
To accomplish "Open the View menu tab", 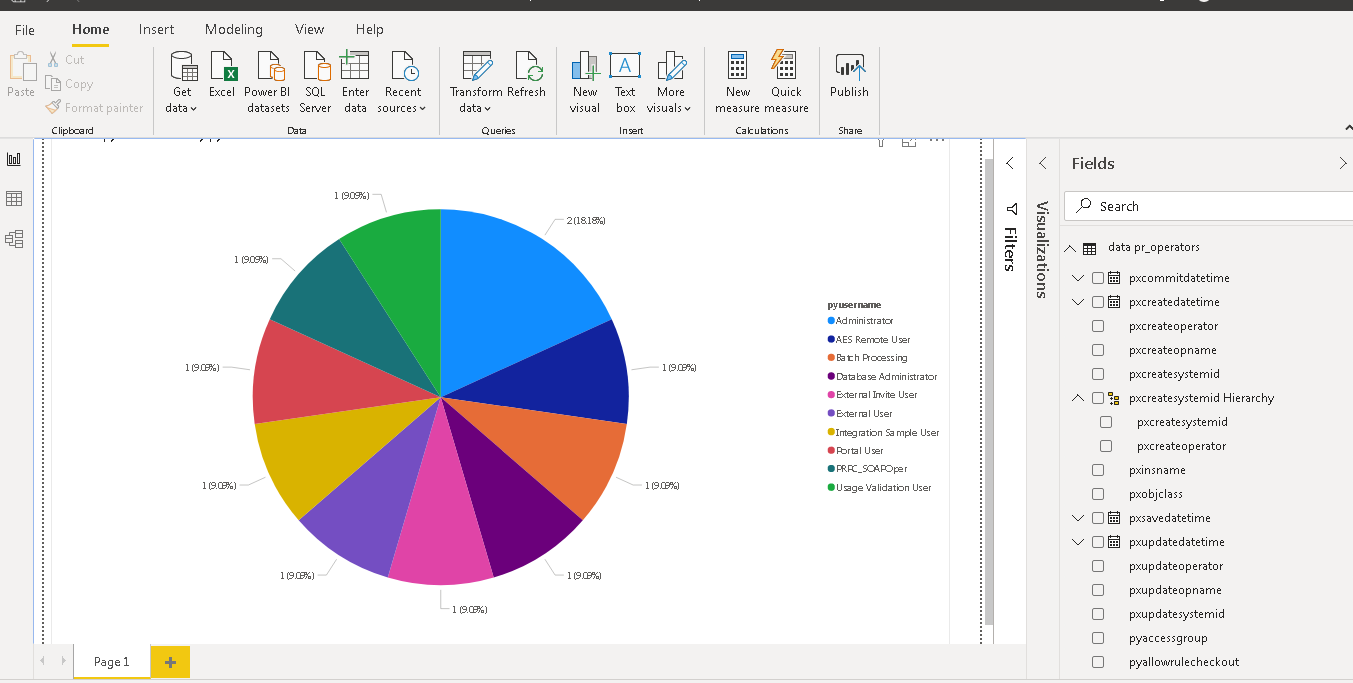I will 308,29.
